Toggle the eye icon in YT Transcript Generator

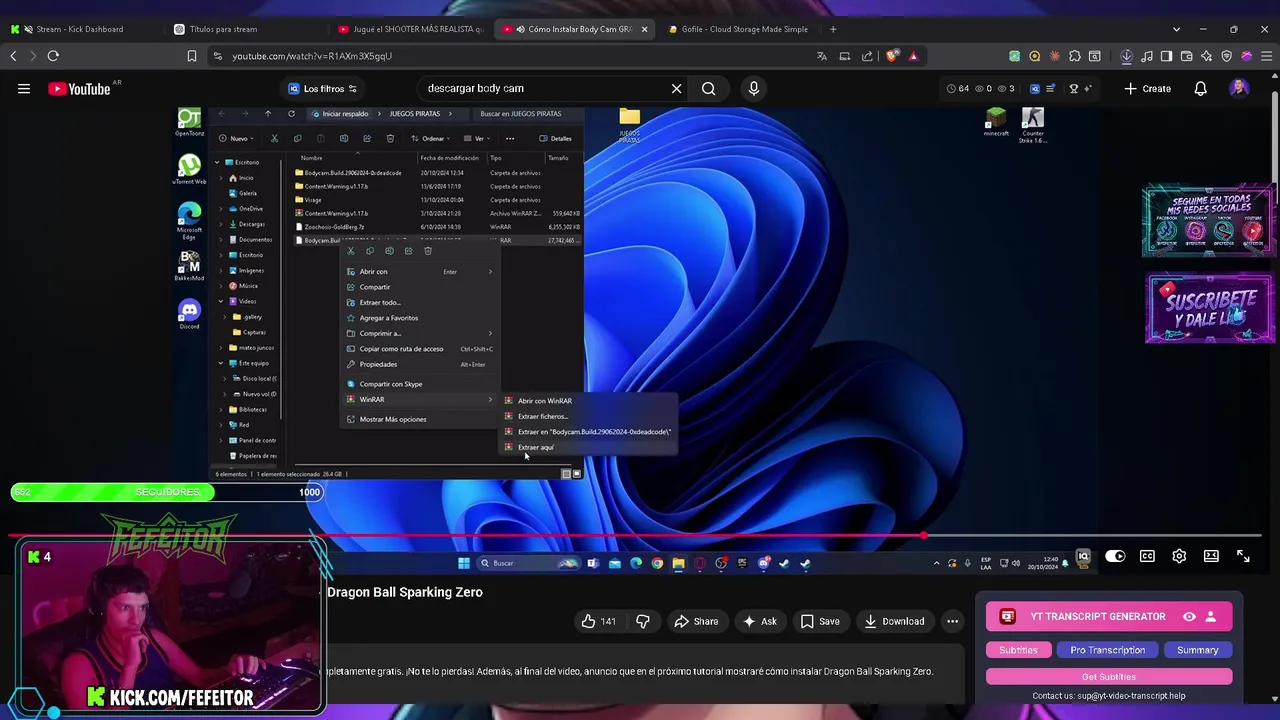(1189, 617)
